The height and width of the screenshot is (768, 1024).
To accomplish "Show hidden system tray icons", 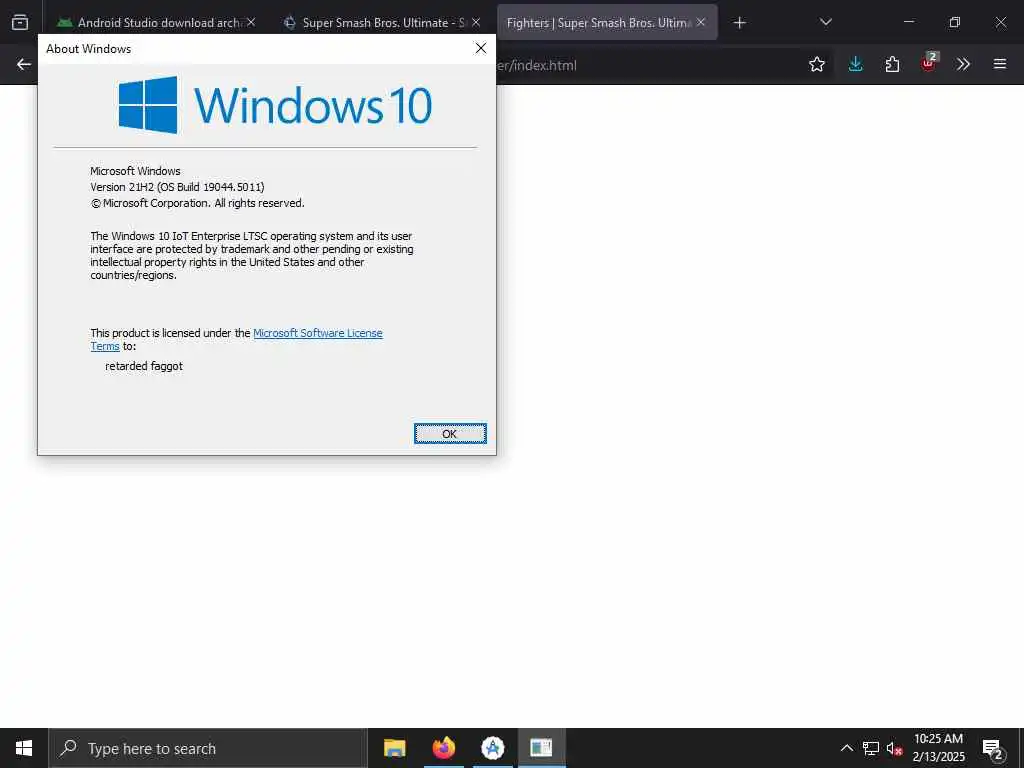I will [846, 748].
